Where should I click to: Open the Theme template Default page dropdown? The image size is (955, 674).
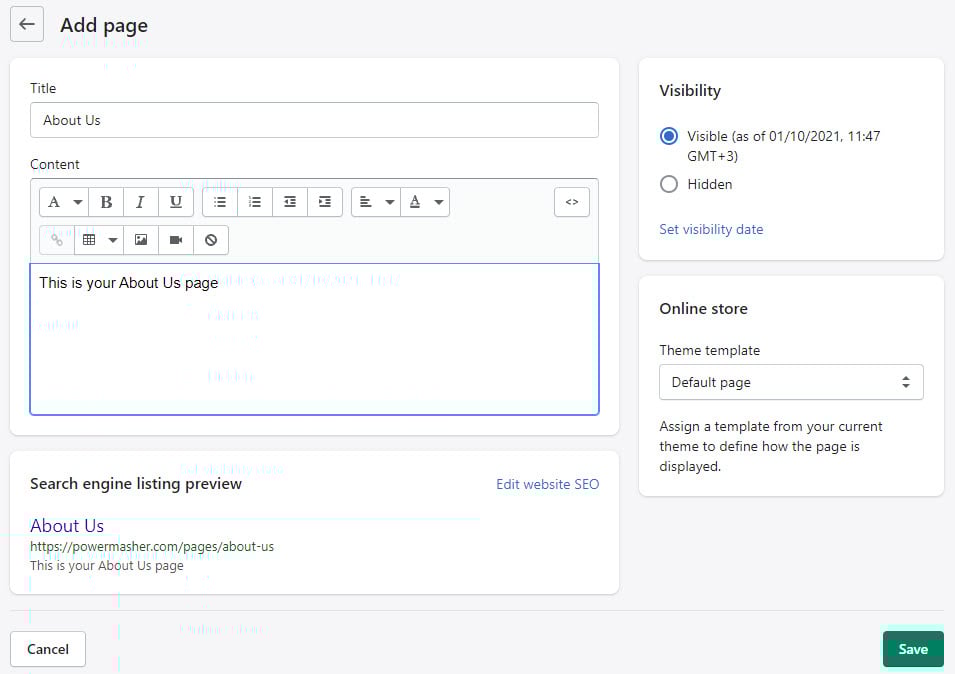(791, 382)
